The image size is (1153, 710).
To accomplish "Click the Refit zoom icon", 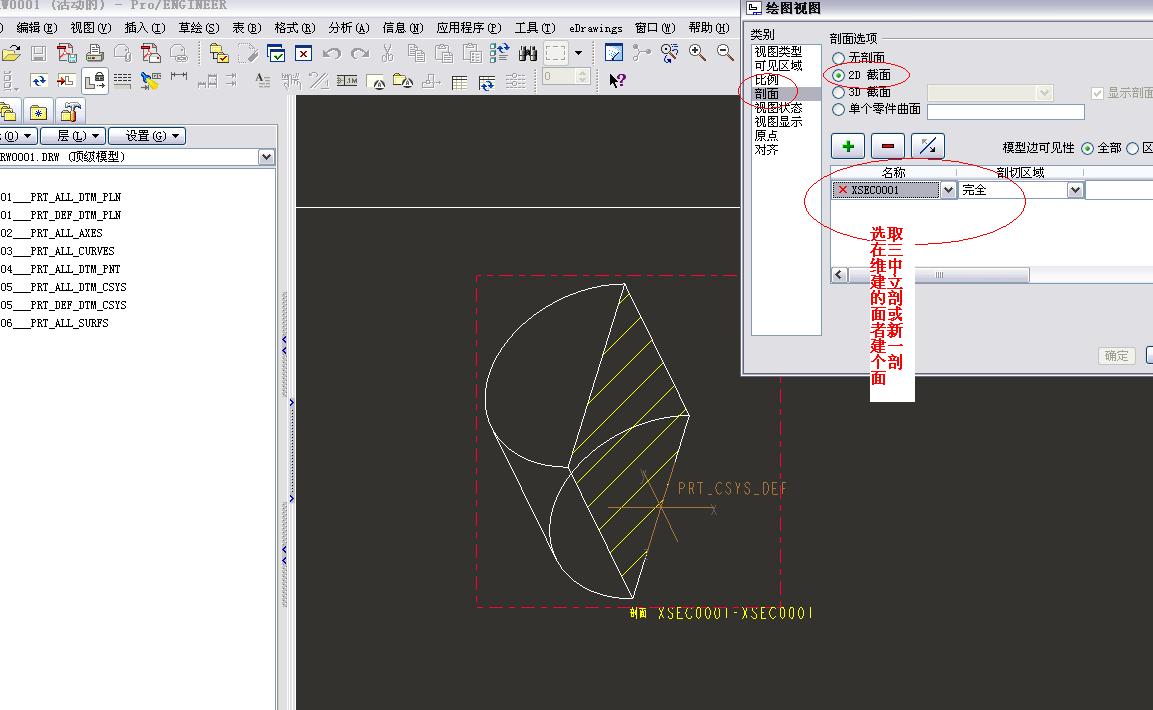I will [669, 53].
